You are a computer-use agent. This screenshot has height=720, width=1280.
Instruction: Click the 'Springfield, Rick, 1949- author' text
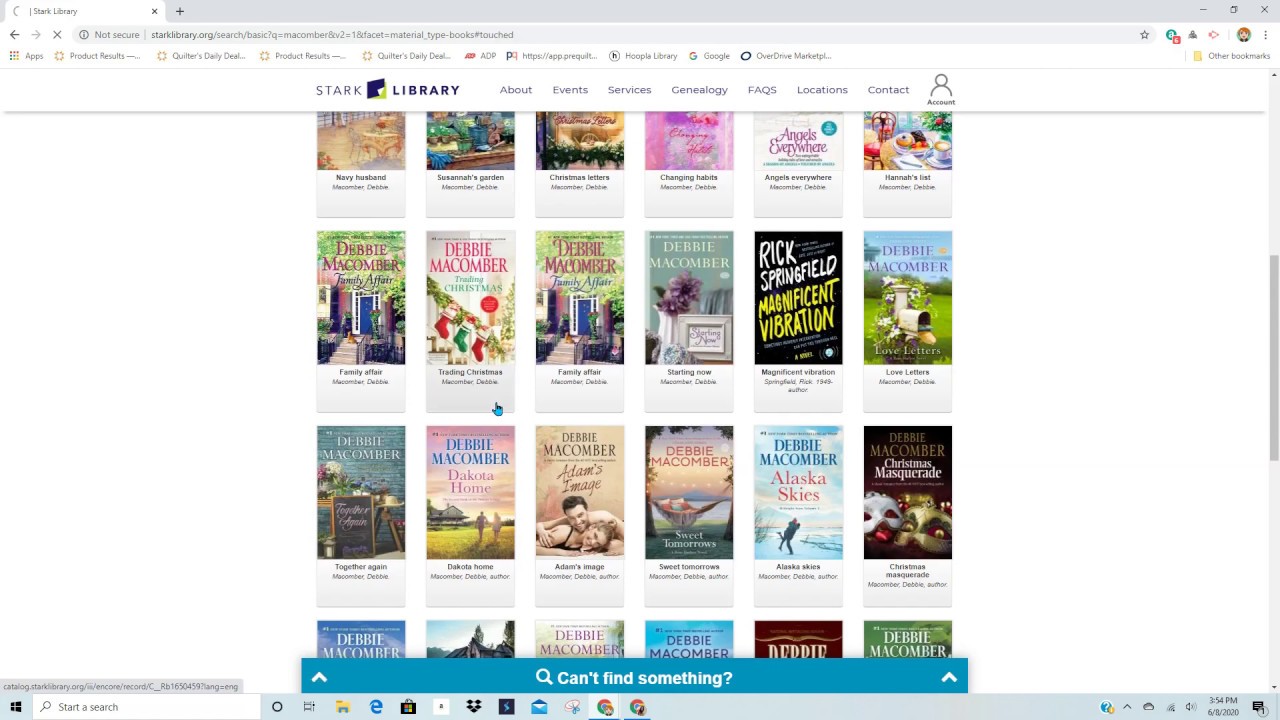pyautogui.click(x=798, y=386)
